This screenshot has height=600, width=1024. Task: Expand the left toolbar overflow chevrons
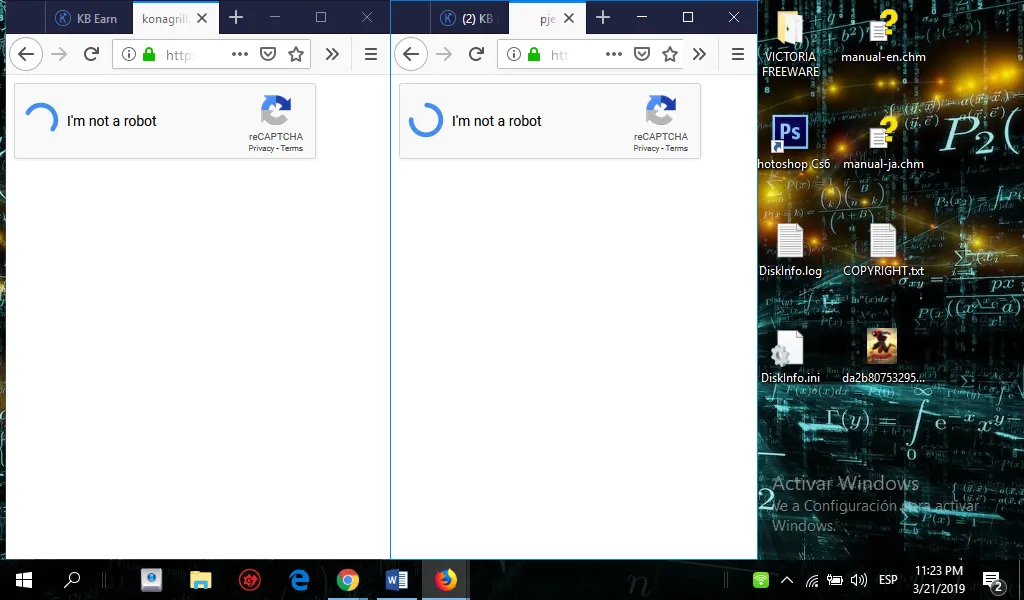pos(332,54)
